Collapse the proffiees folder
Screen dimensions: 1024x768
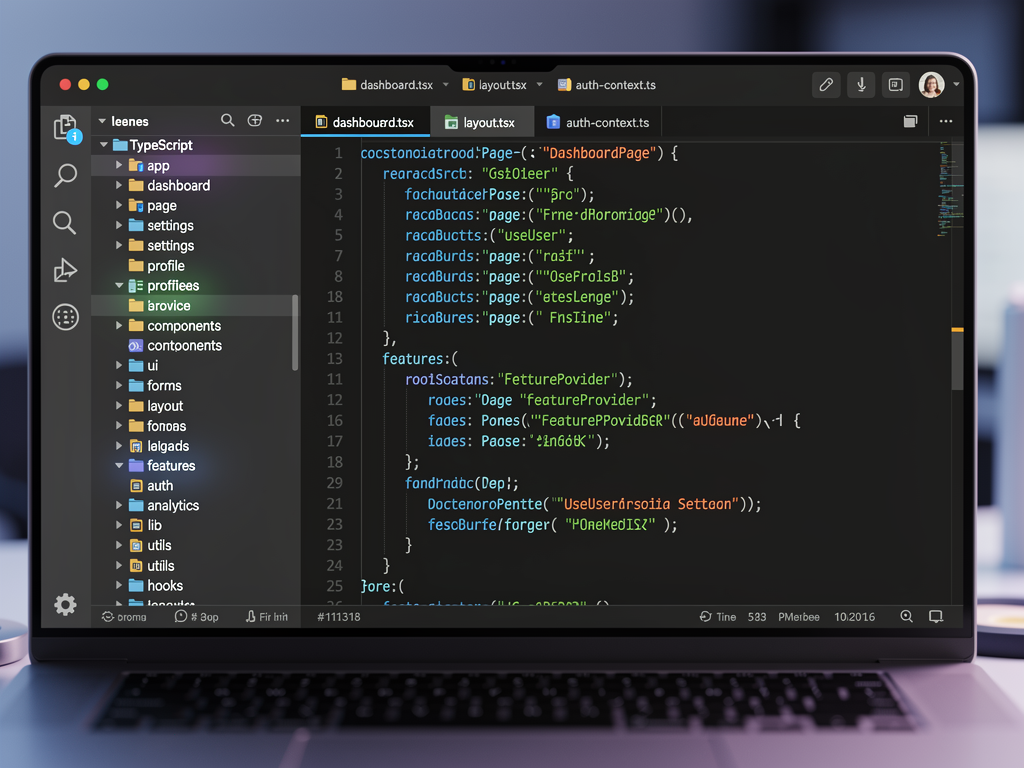119,285
